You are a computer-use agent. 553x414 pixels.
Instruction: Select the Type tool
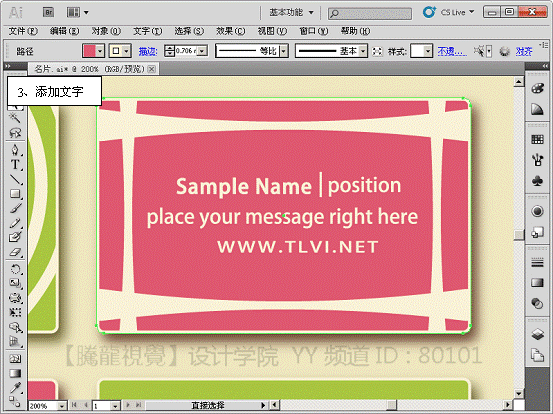(x=15, y=165)
